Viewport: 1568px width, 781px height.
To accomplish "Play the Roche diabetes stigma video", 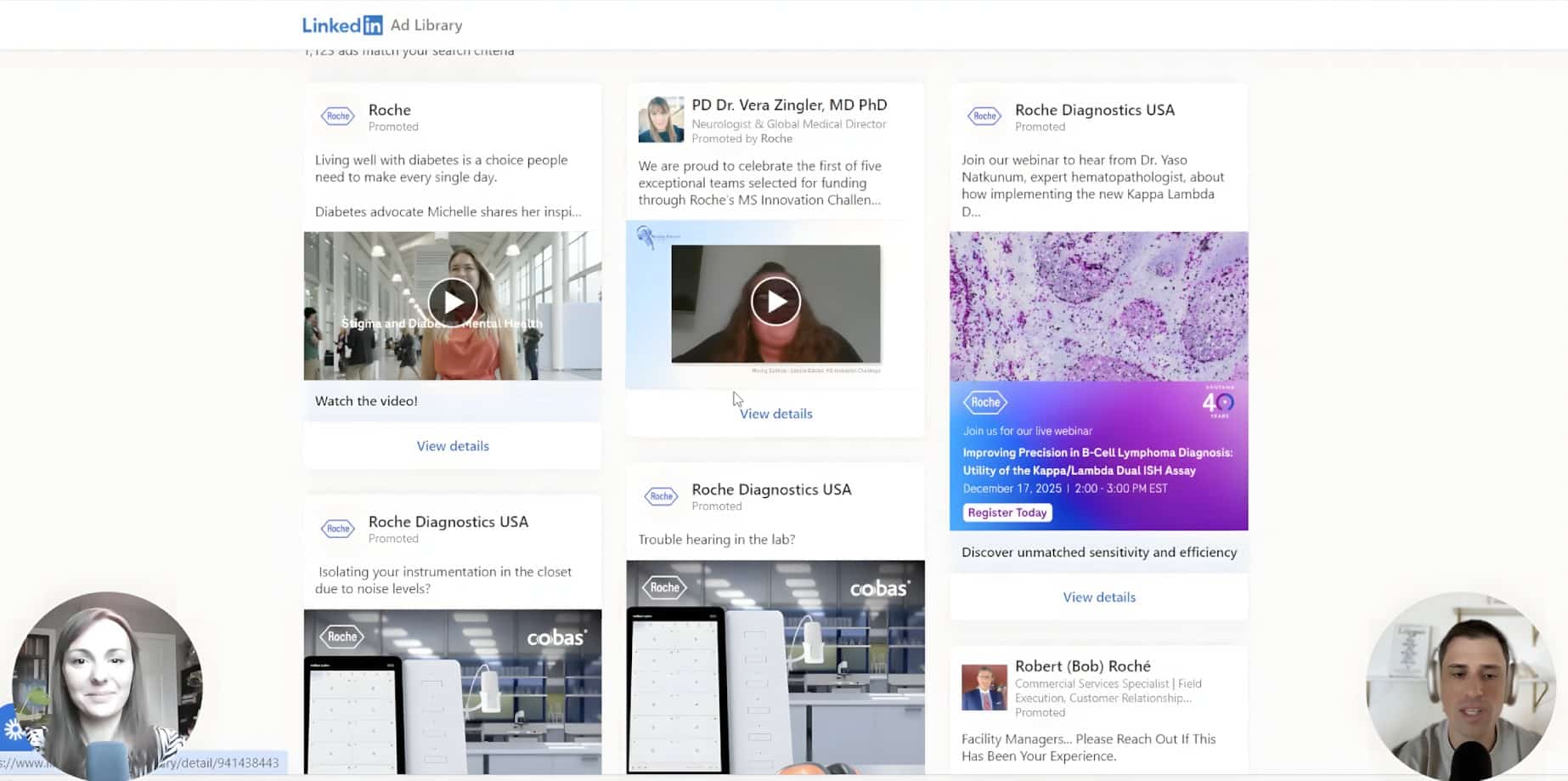I will (452, 303).
